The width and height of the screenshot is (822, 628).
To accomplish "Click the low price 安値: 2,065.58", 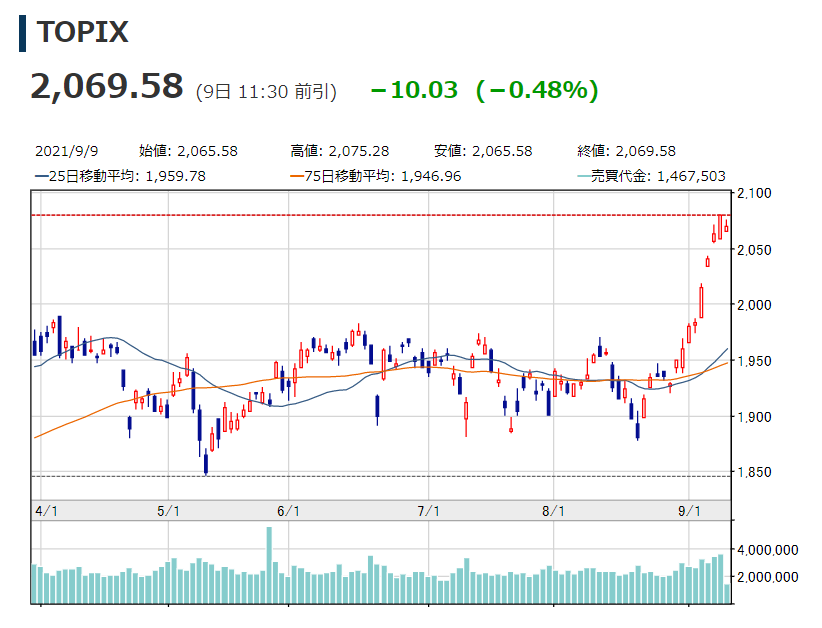I will (x=483, y=151).
